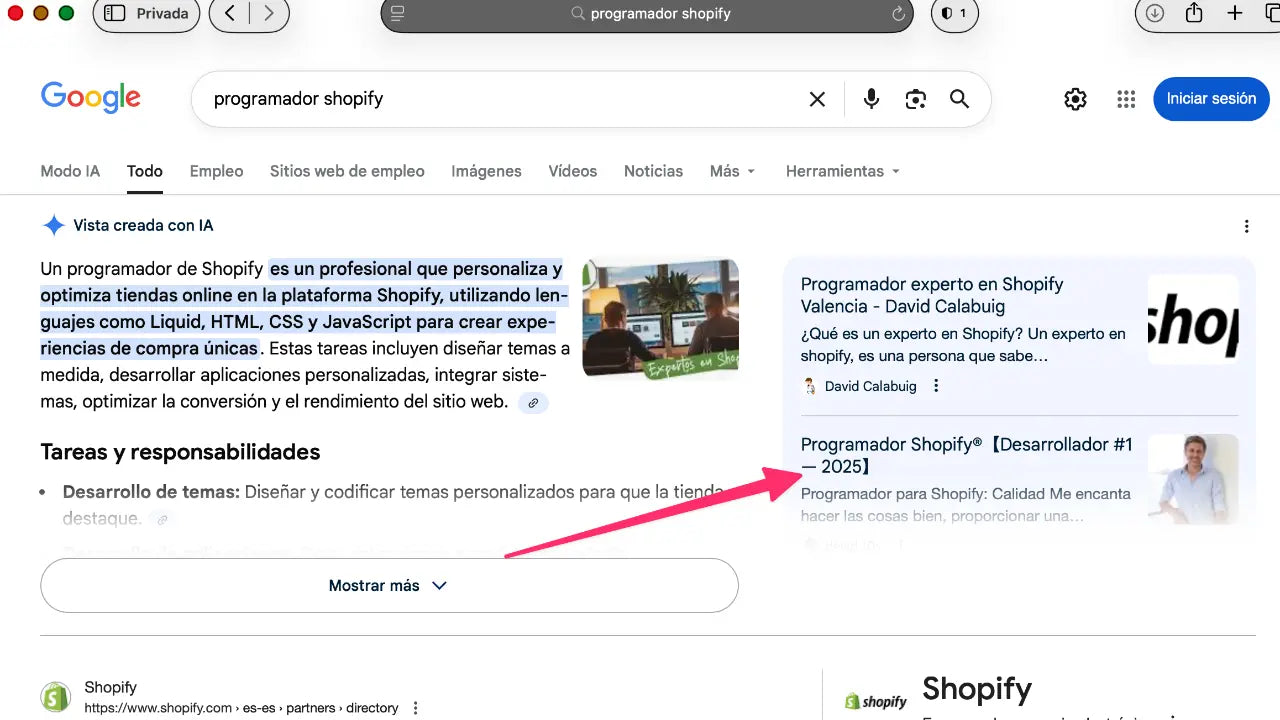This screenshot has height=720, width=1280.
Task: Open the Shopify partners directory link
Action: [240, 707]
